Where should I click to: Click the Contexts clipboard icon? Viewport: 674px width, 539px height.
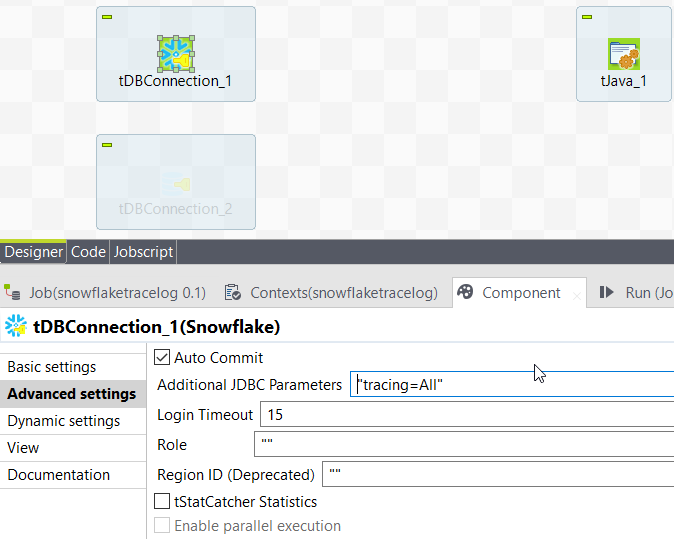point(233,292)
